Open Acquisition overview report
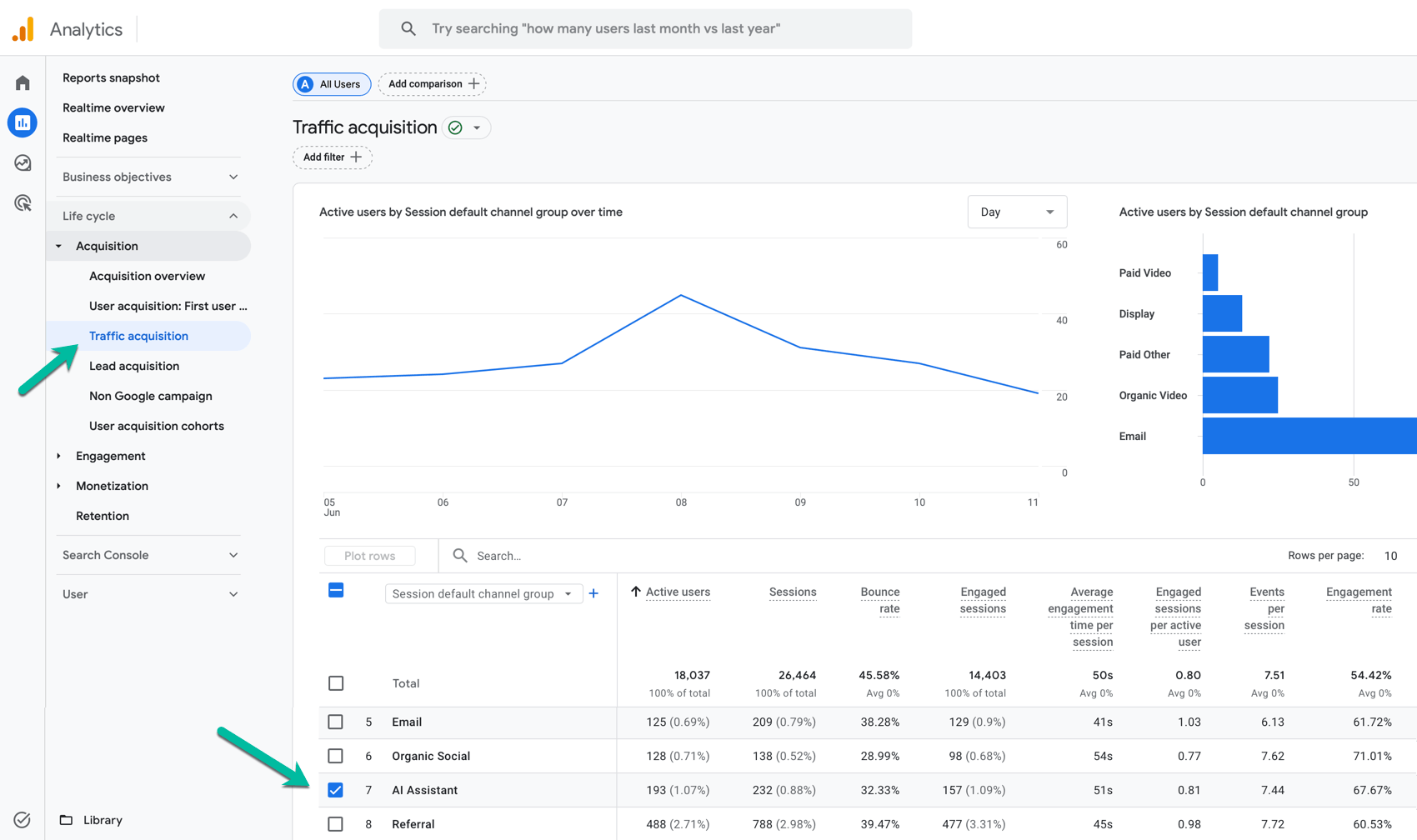 click(x=147, y=276)
